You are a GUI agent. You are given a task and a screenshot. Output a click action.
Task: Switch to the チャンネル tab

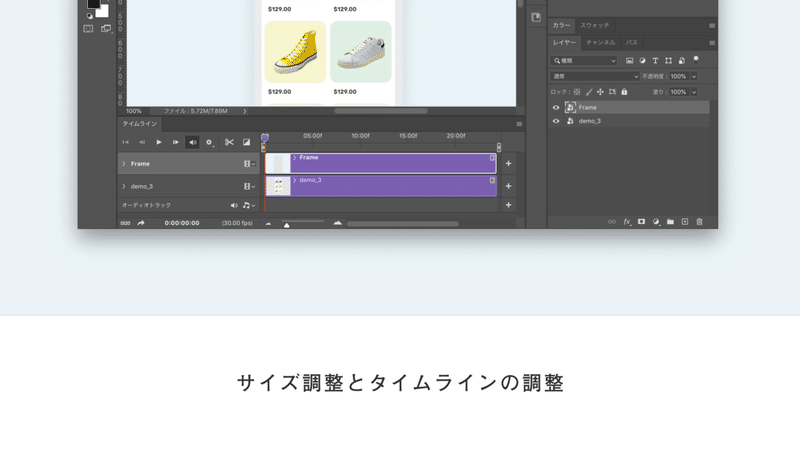click(x=601, y=43)
